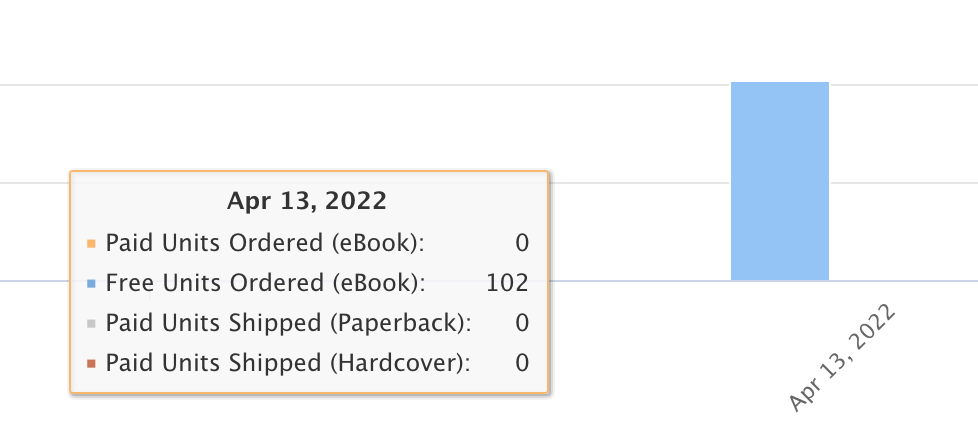Click the blue Free Units bar
The image size is (978, 426).
780,181
